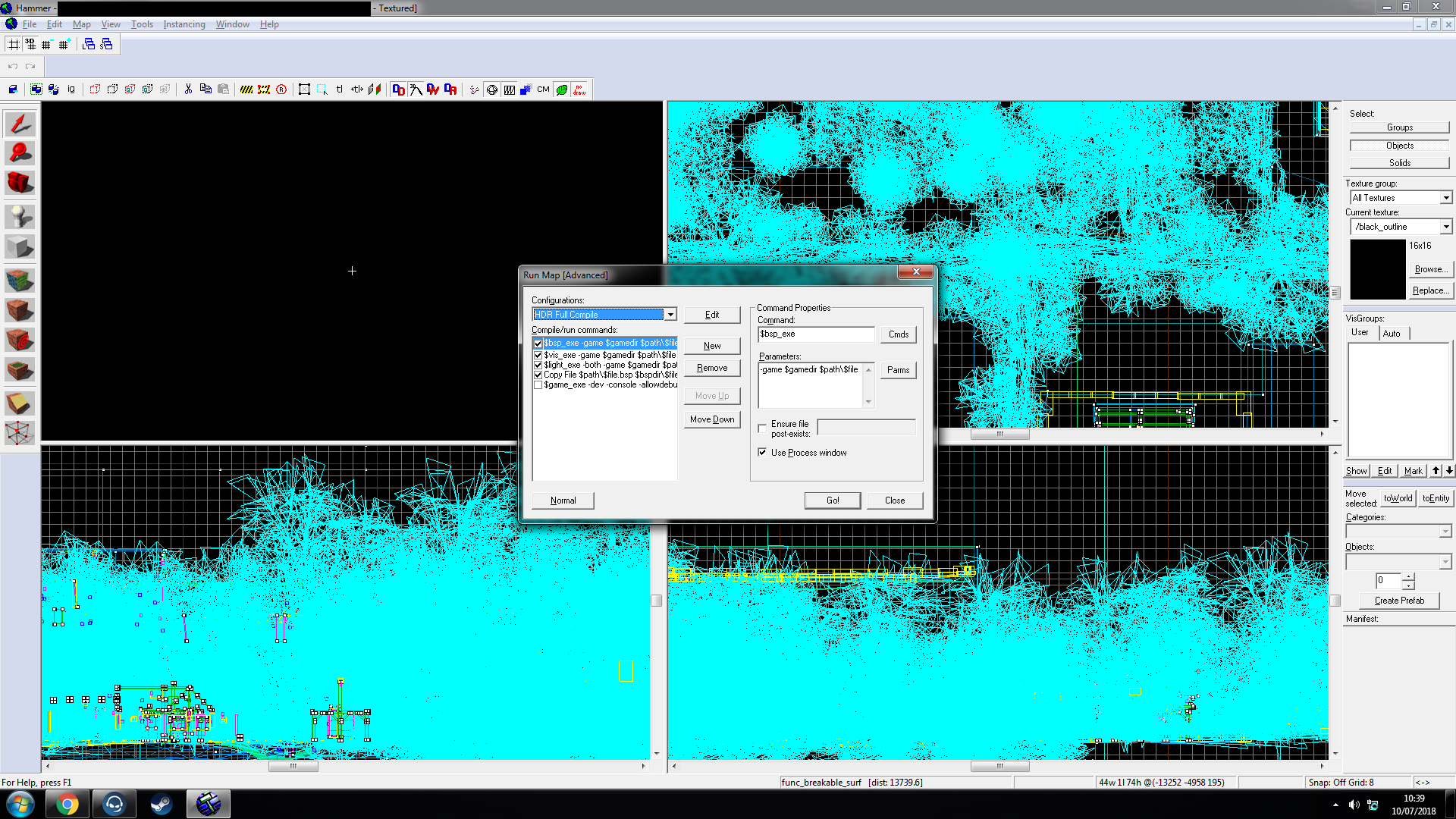Uncheck the $bsp_exe compile command
This screenshot has height=819, width=1456.
point(538,344)
